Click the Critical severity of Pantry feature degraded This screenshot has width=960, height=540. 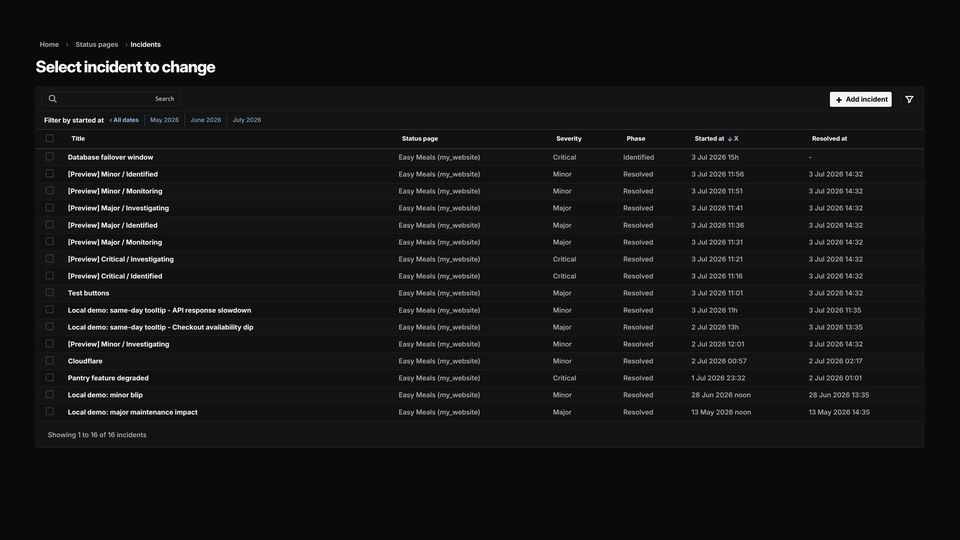click(x=564, y=378)
